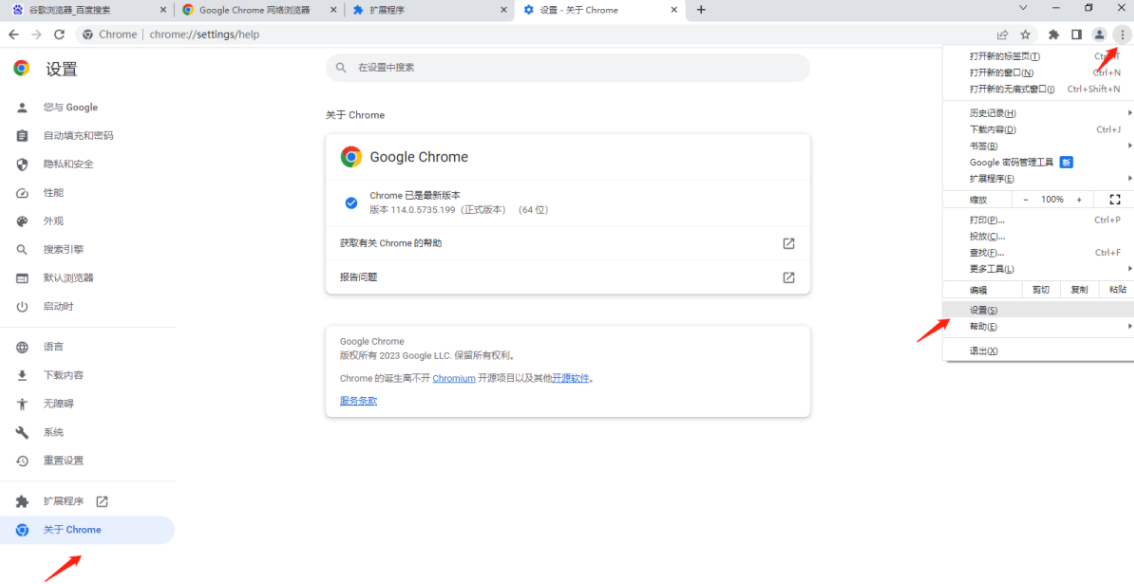The width and height of the screenshot is (1134, 584).
Task: Open the profile avatar icon
Action: coord(1099,34)
